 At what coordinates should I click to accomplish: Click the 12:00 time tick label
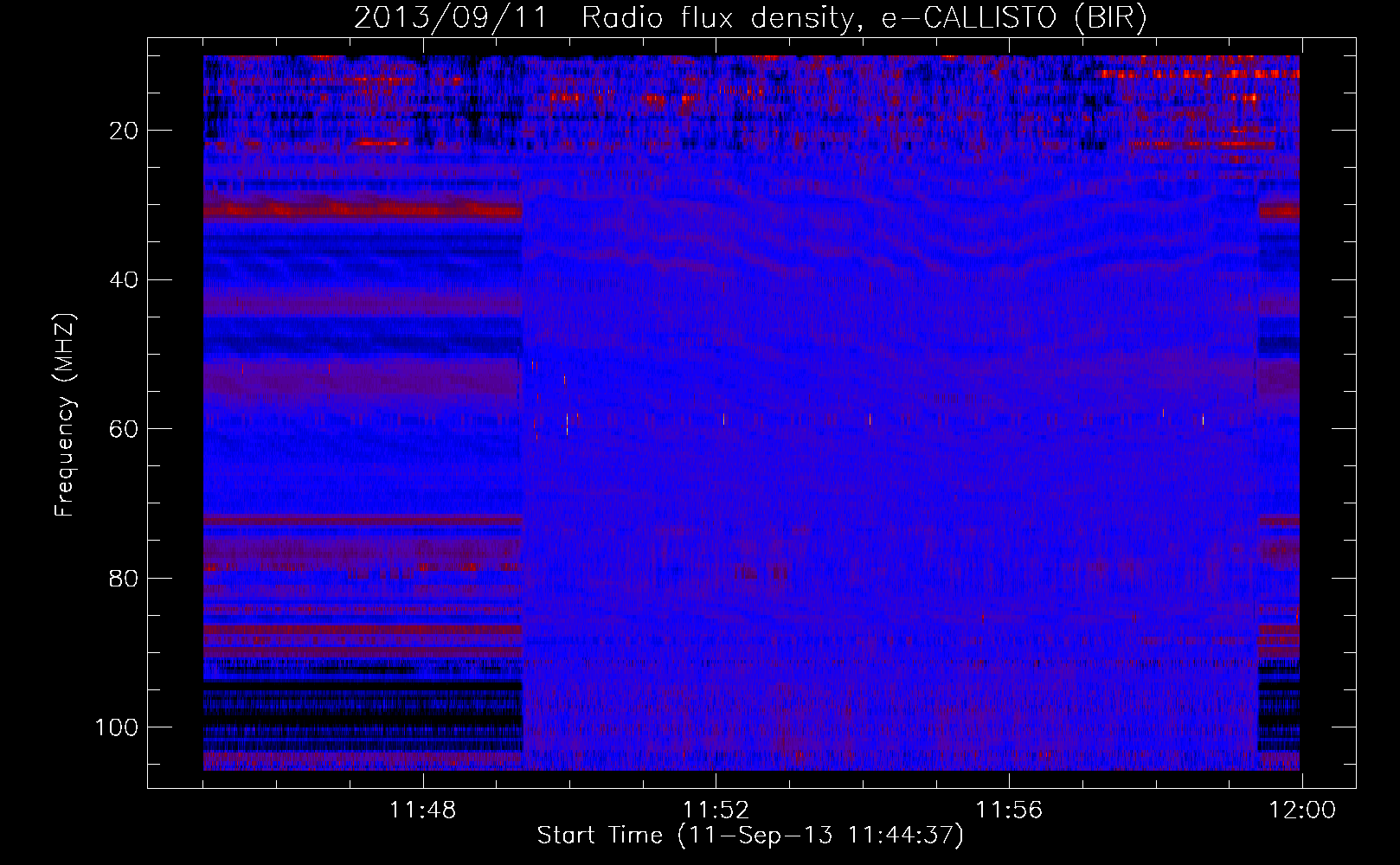1302,811
